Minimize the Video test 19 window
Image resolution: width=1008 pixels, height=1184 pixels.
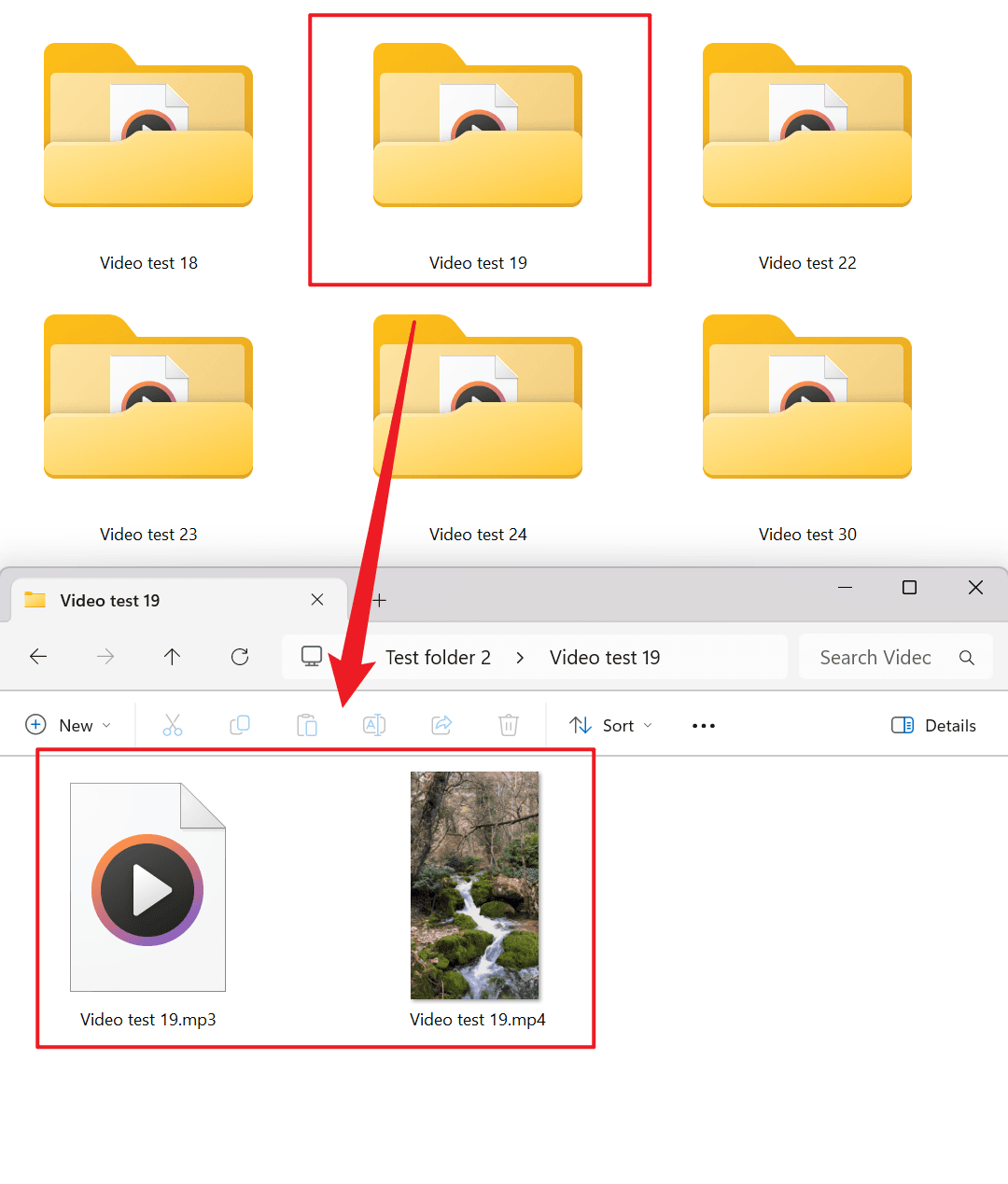(x=845, y=587)
